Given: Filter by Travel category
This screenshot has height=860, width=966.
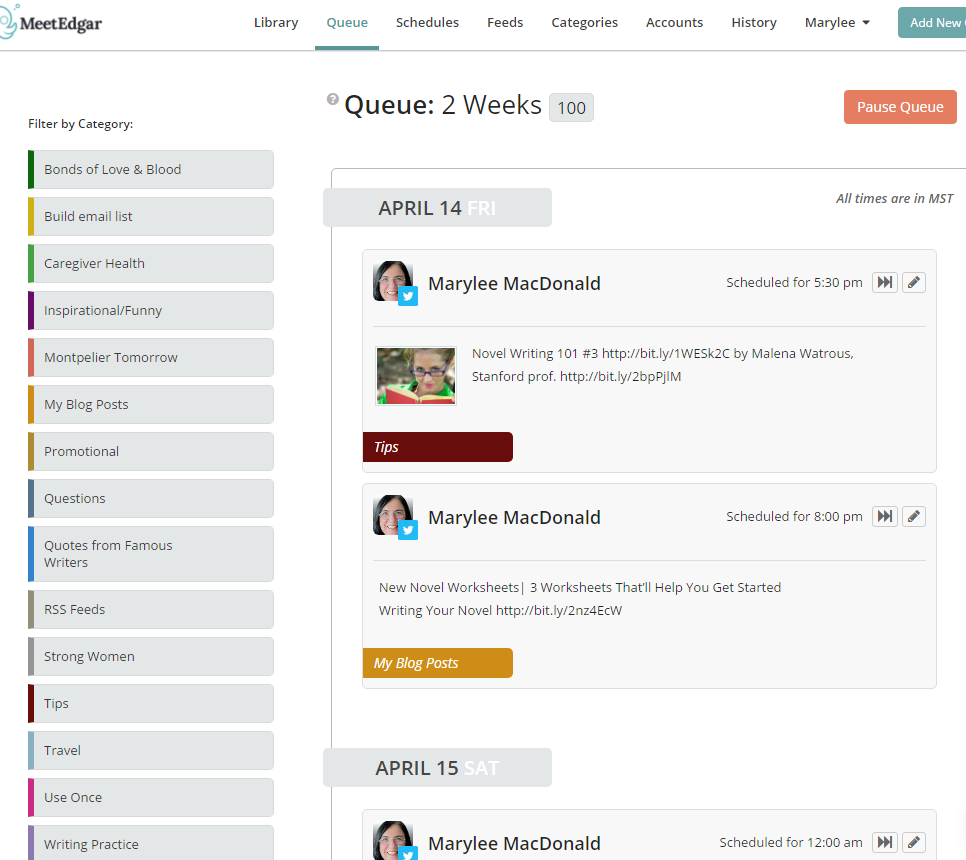Looking at the screenshot, I should [x=151, y=750].
